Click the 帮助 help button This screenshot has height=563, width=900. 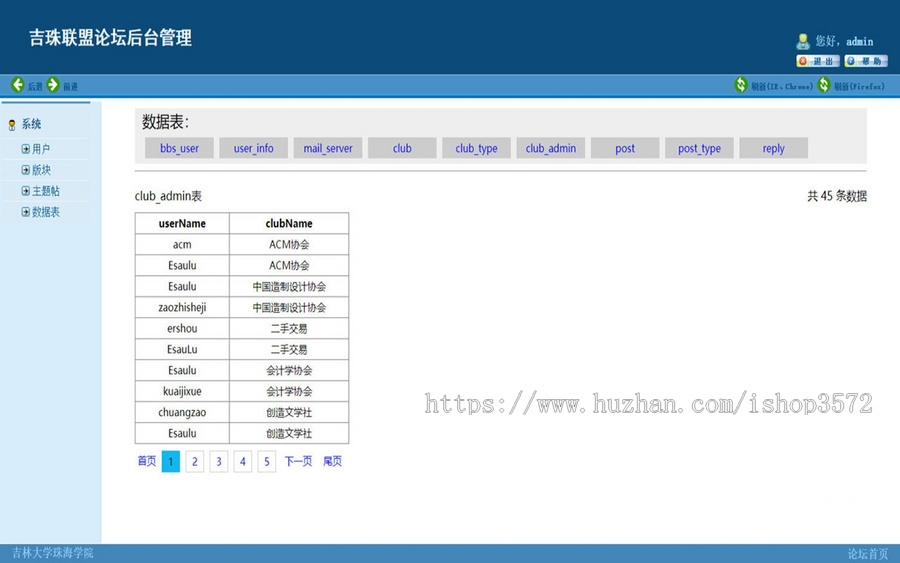pos(866,61)
